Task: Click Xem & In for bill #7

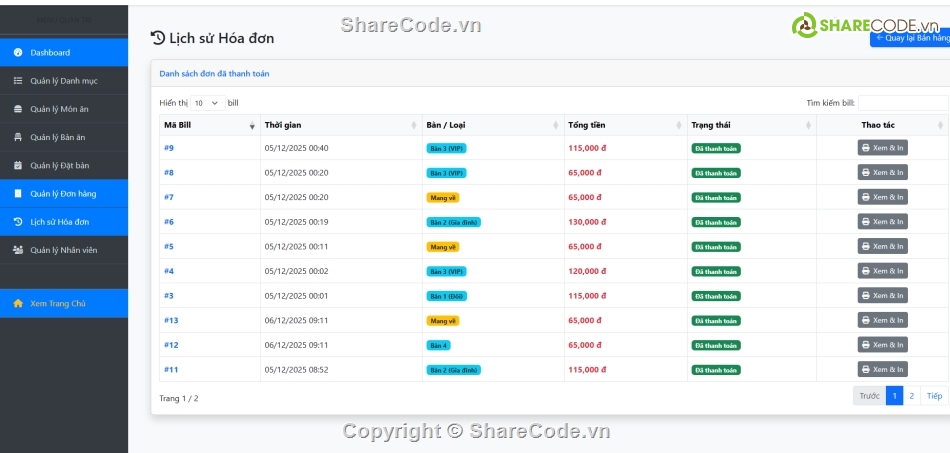Action: point(882,197)
